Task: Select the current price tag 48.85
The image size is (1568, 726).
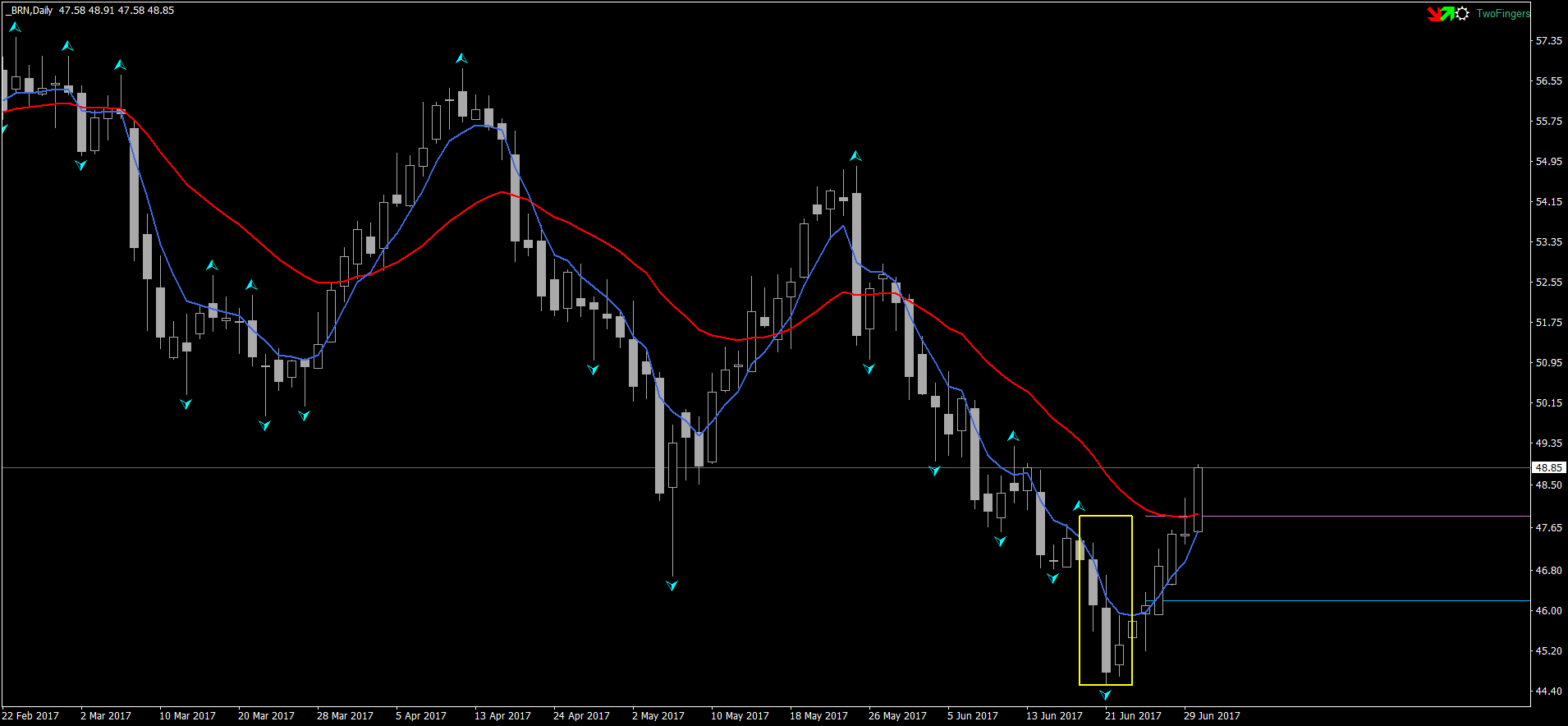Action: pos(1549,467)
